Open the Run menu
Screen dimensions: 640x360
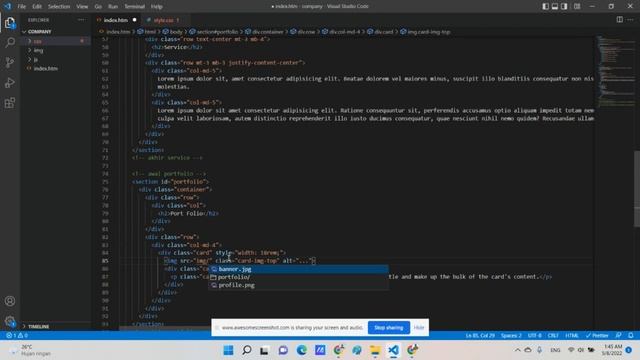(x=113, y=7)
